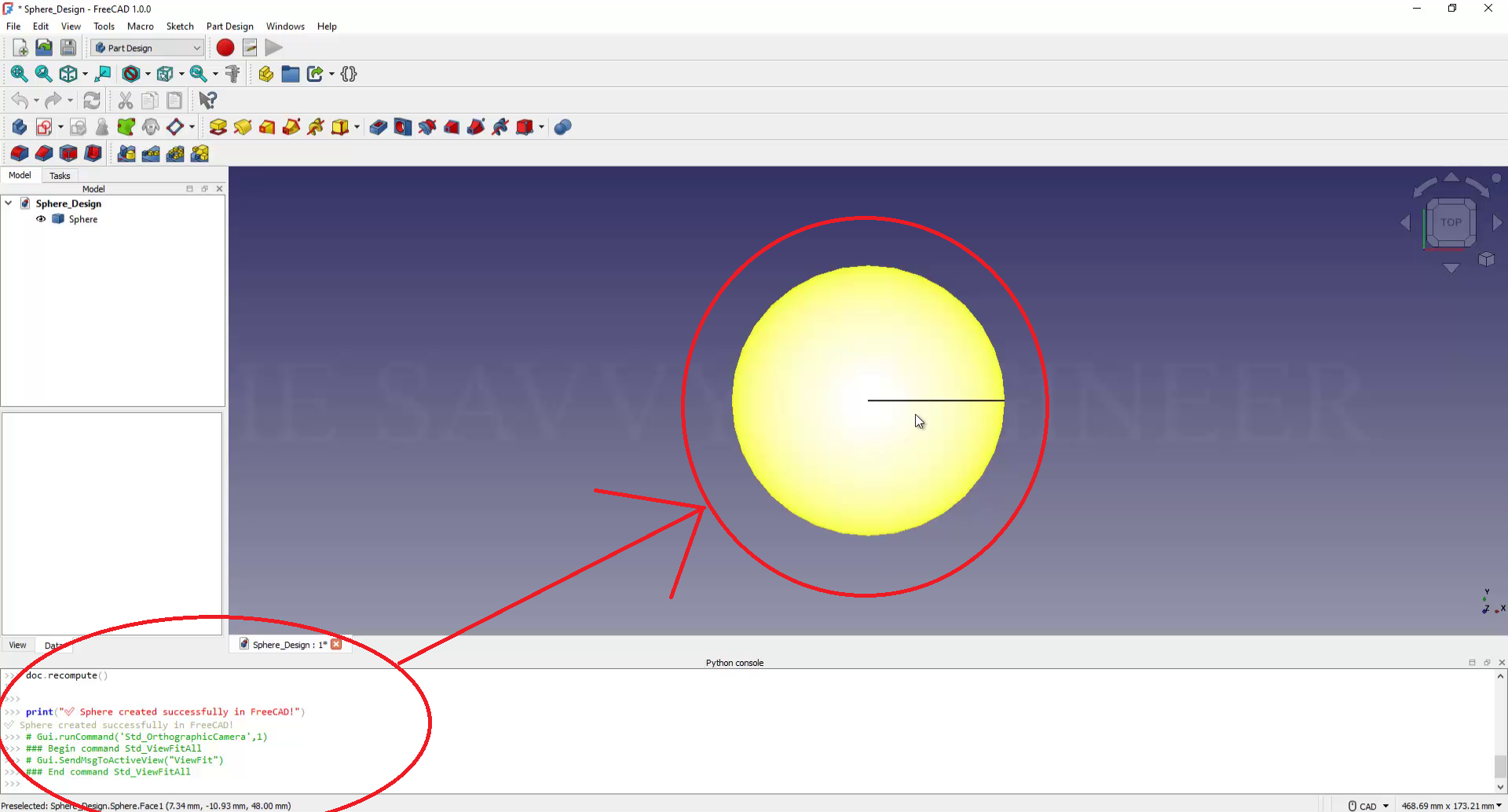This screenshot has height=812, width=1508.
Task: Apply the Fillet tool
Action: (20, 154)
